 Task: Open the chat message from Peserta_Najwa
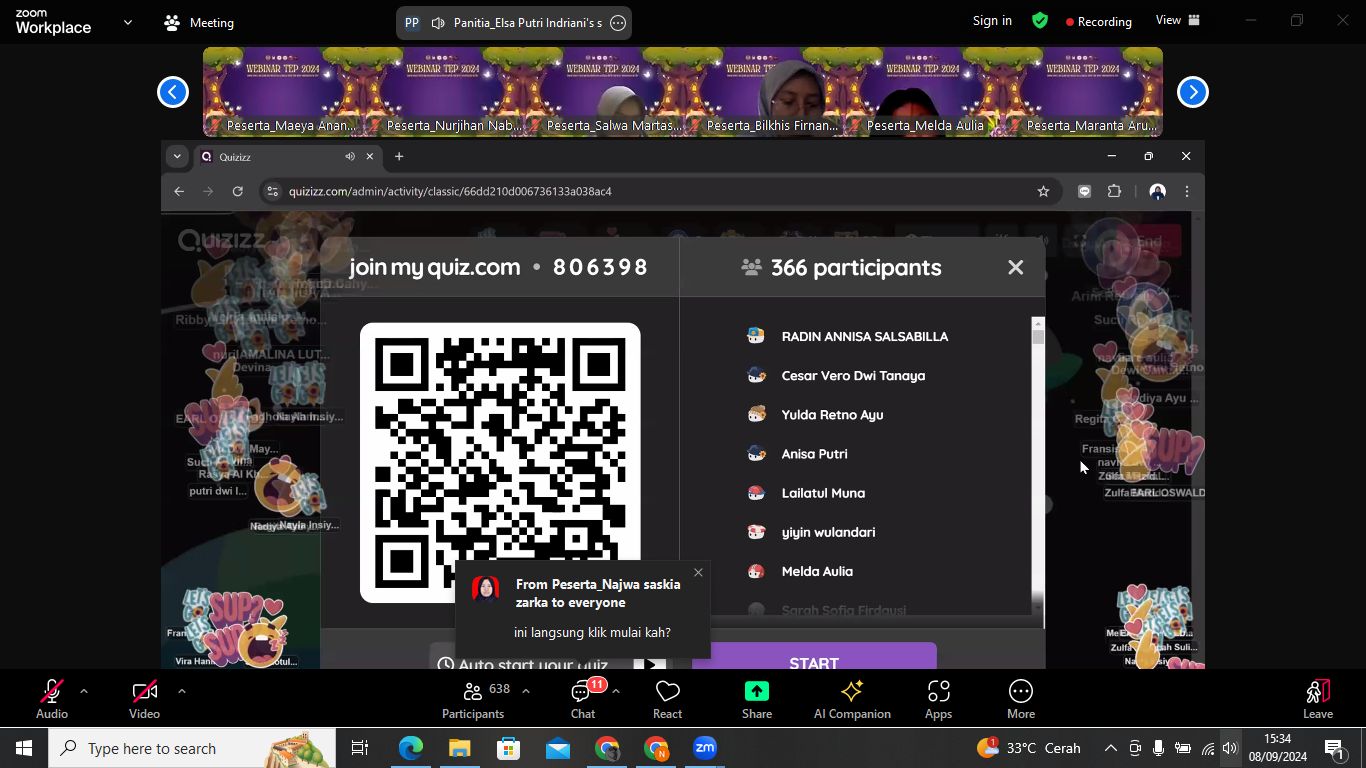pyautogui.click(x=583, y=608)
